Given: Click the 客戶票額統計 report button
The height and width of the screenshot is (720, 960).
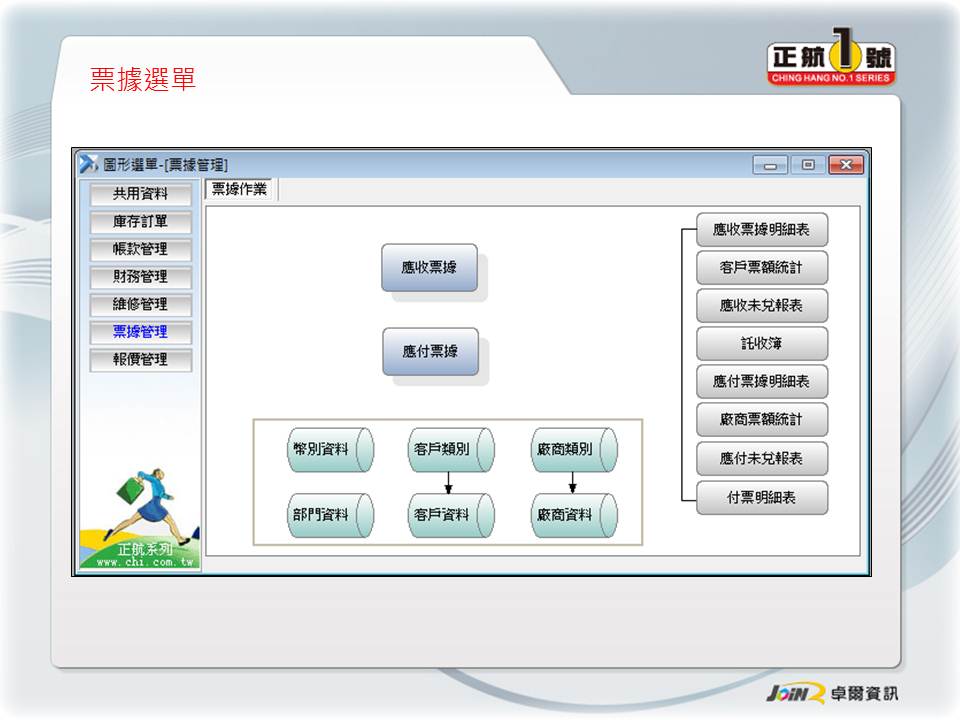Looking at the screenshot, I should pyautogui.click(x=762, y=268).
